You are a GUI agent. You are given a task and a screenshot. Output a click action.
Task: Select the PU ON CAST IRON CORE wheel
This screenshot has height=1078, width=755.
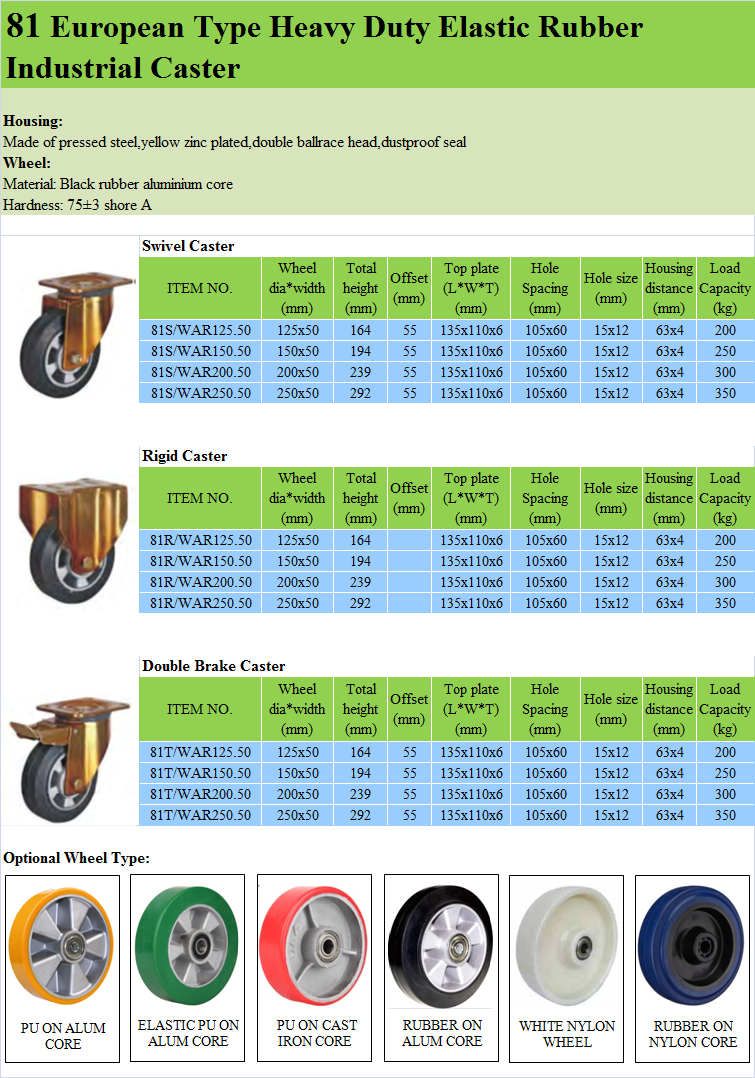tap(314, 945)
